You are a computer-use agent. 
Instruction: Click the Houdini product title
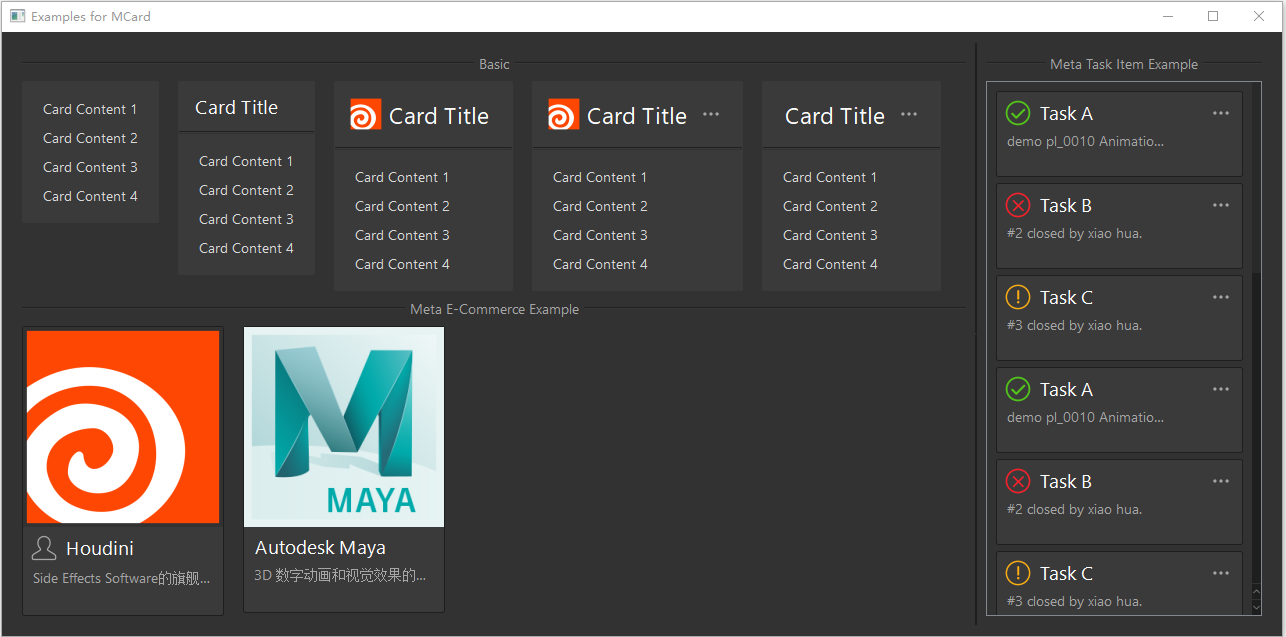pos(100,549)
